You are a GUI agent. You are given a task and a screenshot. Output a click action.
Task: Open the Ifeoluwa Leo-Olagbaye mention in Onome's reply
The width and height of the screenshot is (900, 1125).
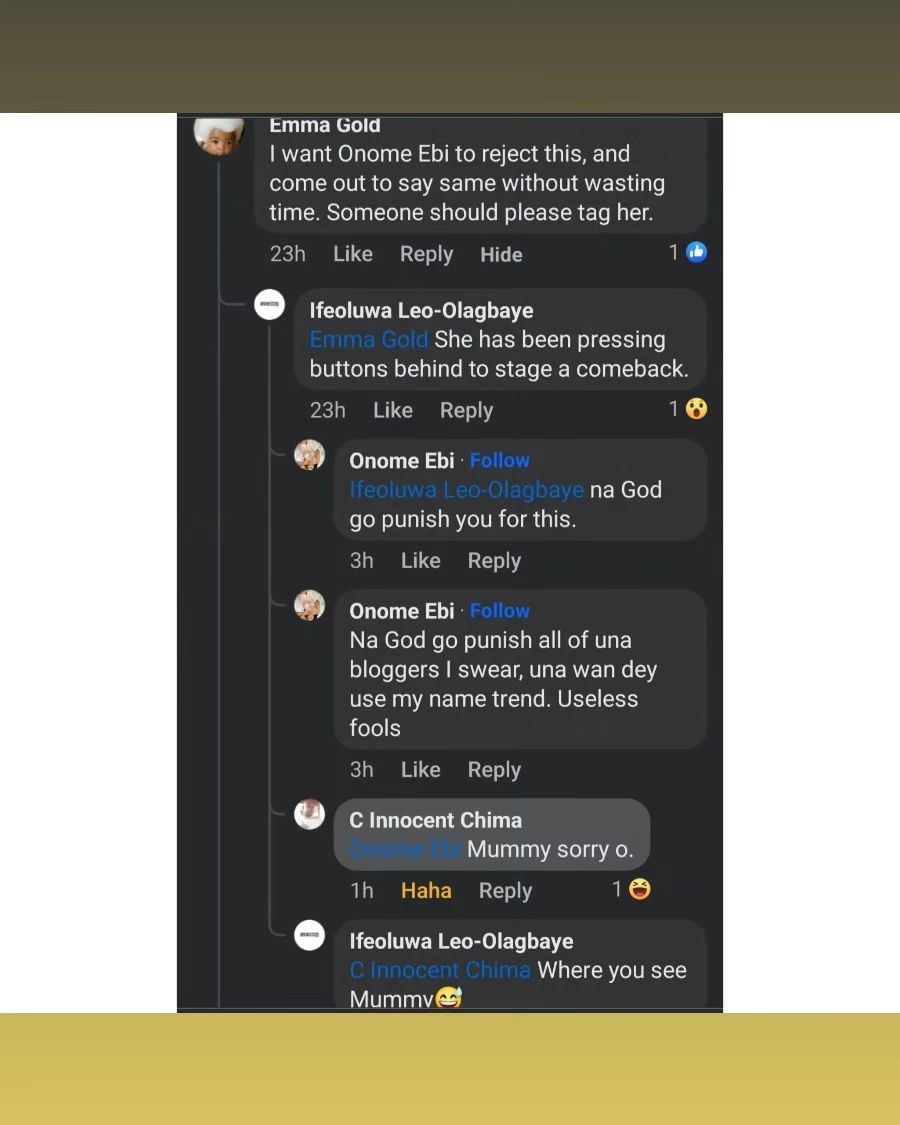tap(466, 490)
